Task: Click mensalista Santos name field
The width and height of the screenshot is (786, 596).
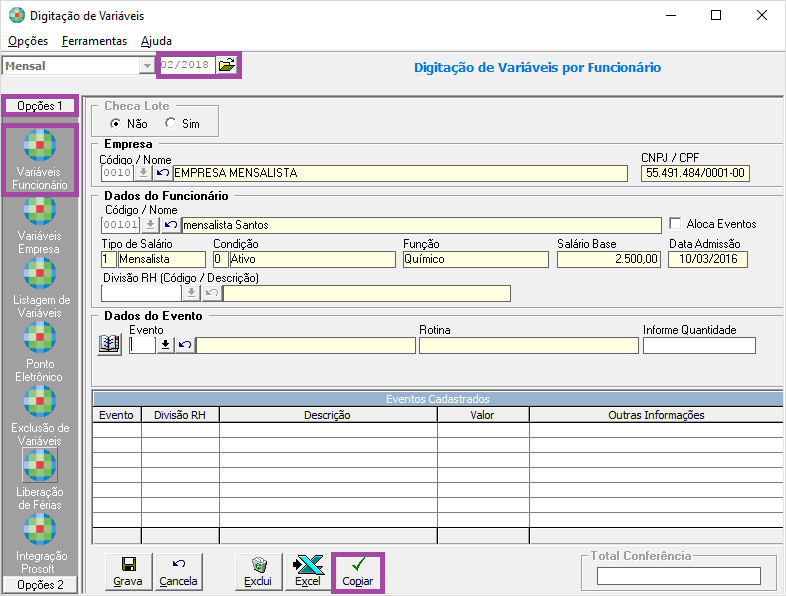Action: pos(421,225)
